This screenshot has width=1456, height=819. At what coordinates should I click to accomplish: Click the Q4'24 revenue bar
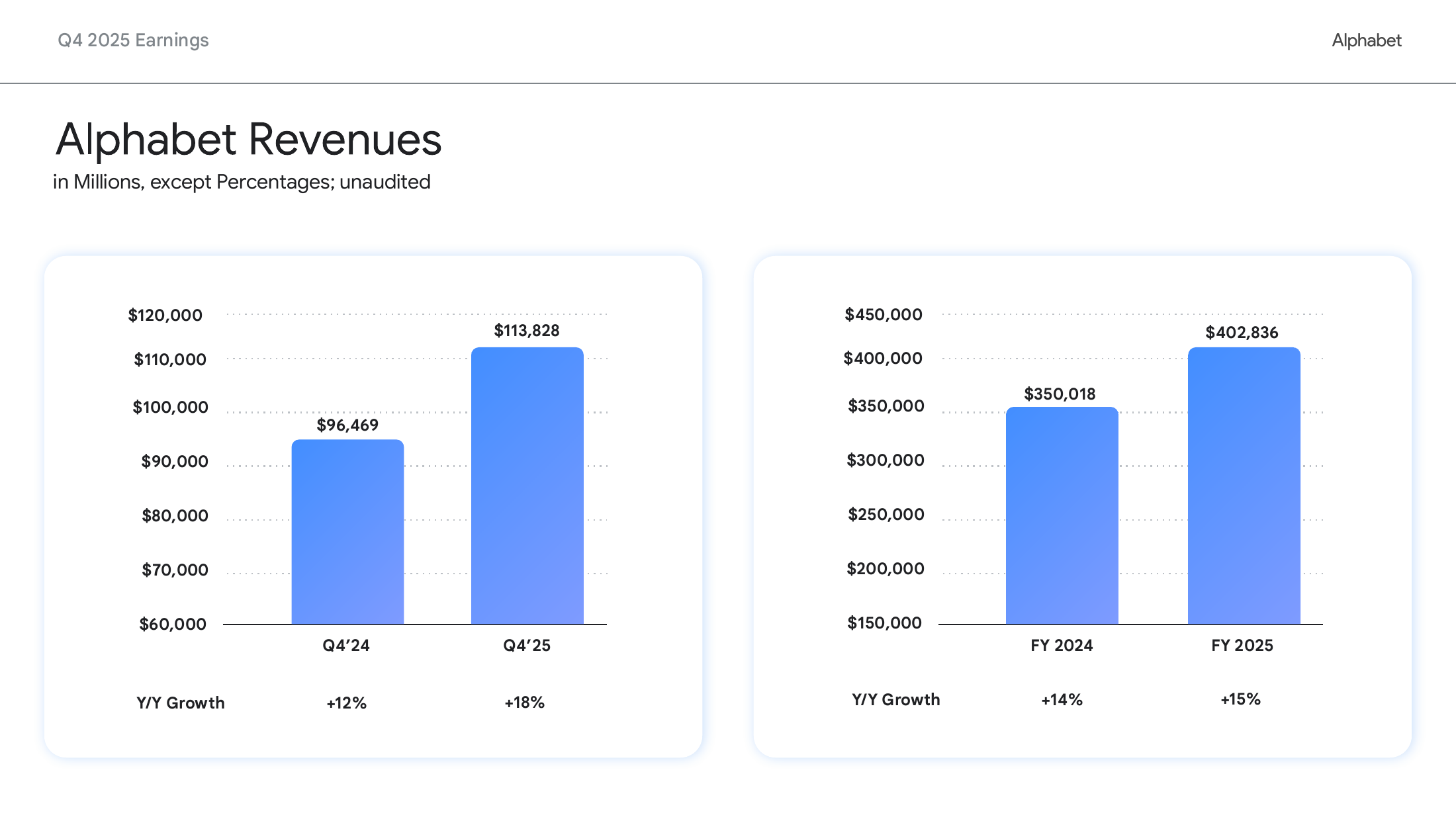click(347, 533)
